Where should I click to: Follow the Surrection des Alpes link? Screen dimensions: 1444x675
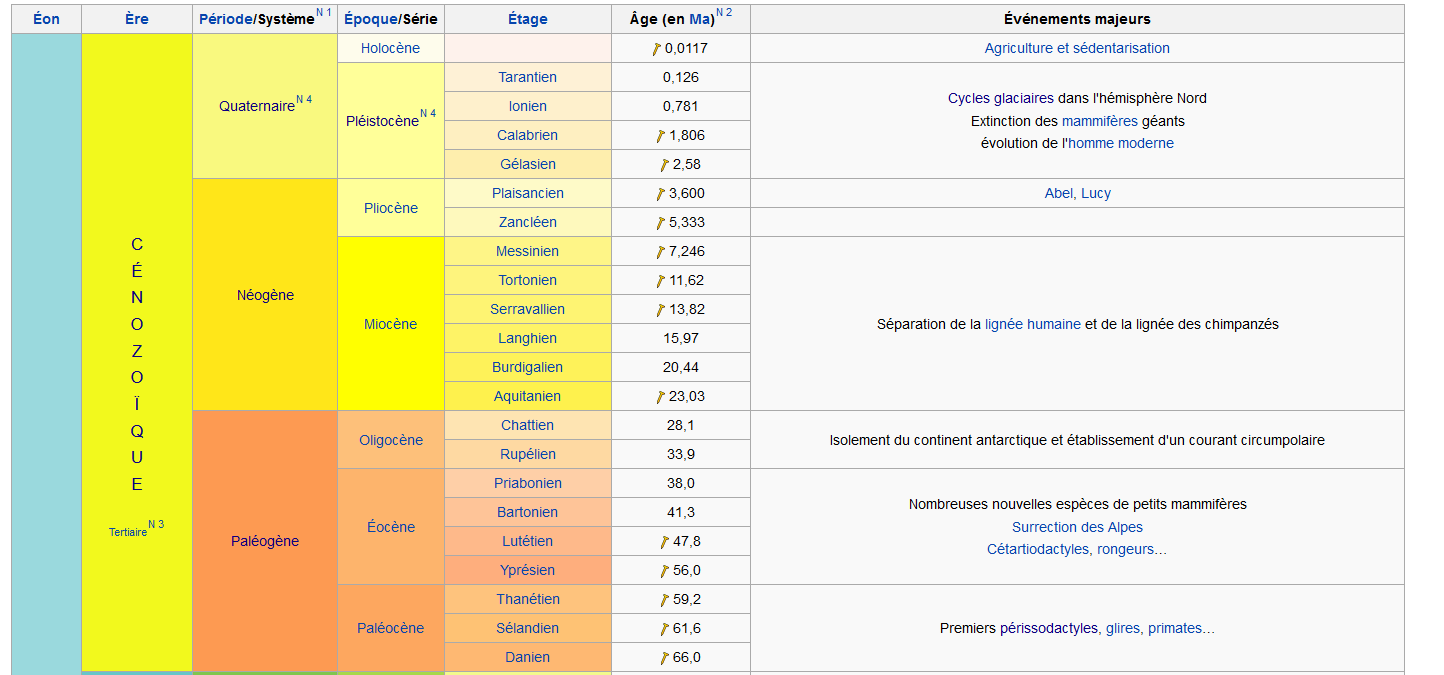[x=1077, y=527]
